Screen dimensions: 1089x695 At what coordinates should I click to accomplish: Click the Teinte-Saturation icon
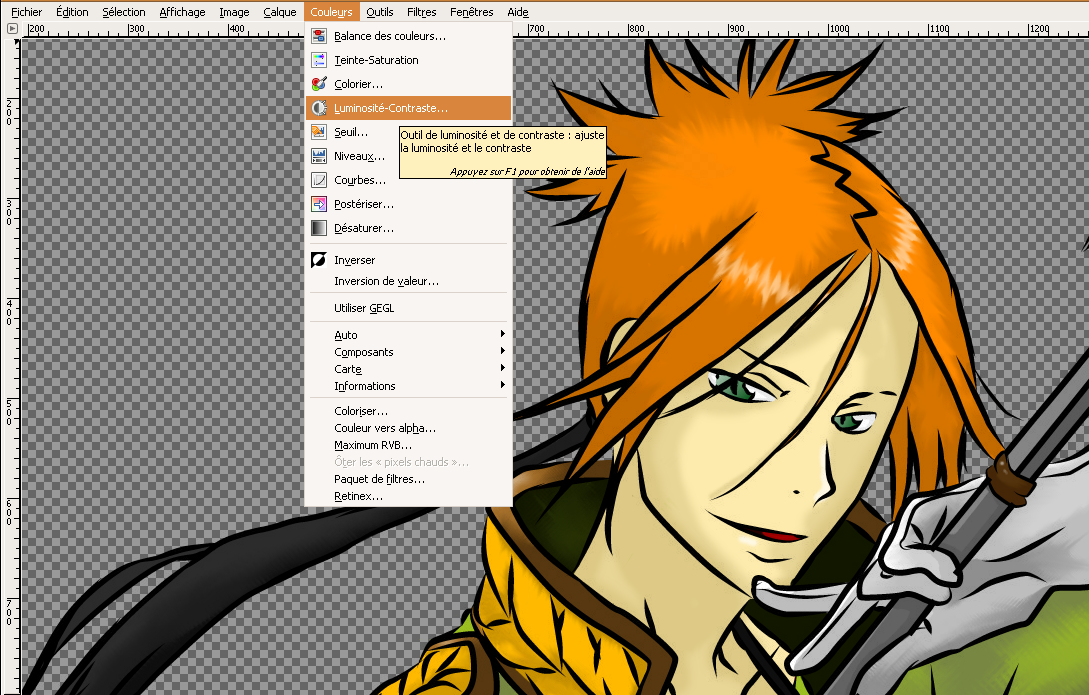(319, 60)
